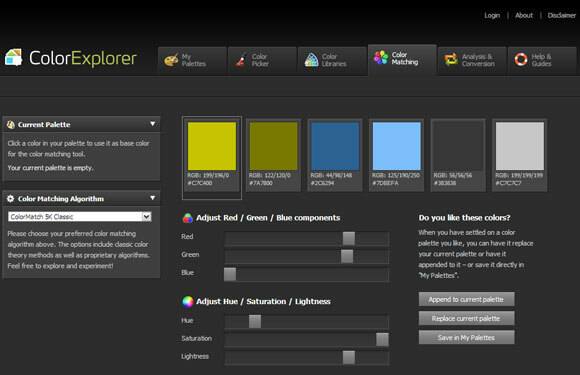Click the Help & Guides lifebuoy icon
This screenshot has width=580, height=375.
521,60
